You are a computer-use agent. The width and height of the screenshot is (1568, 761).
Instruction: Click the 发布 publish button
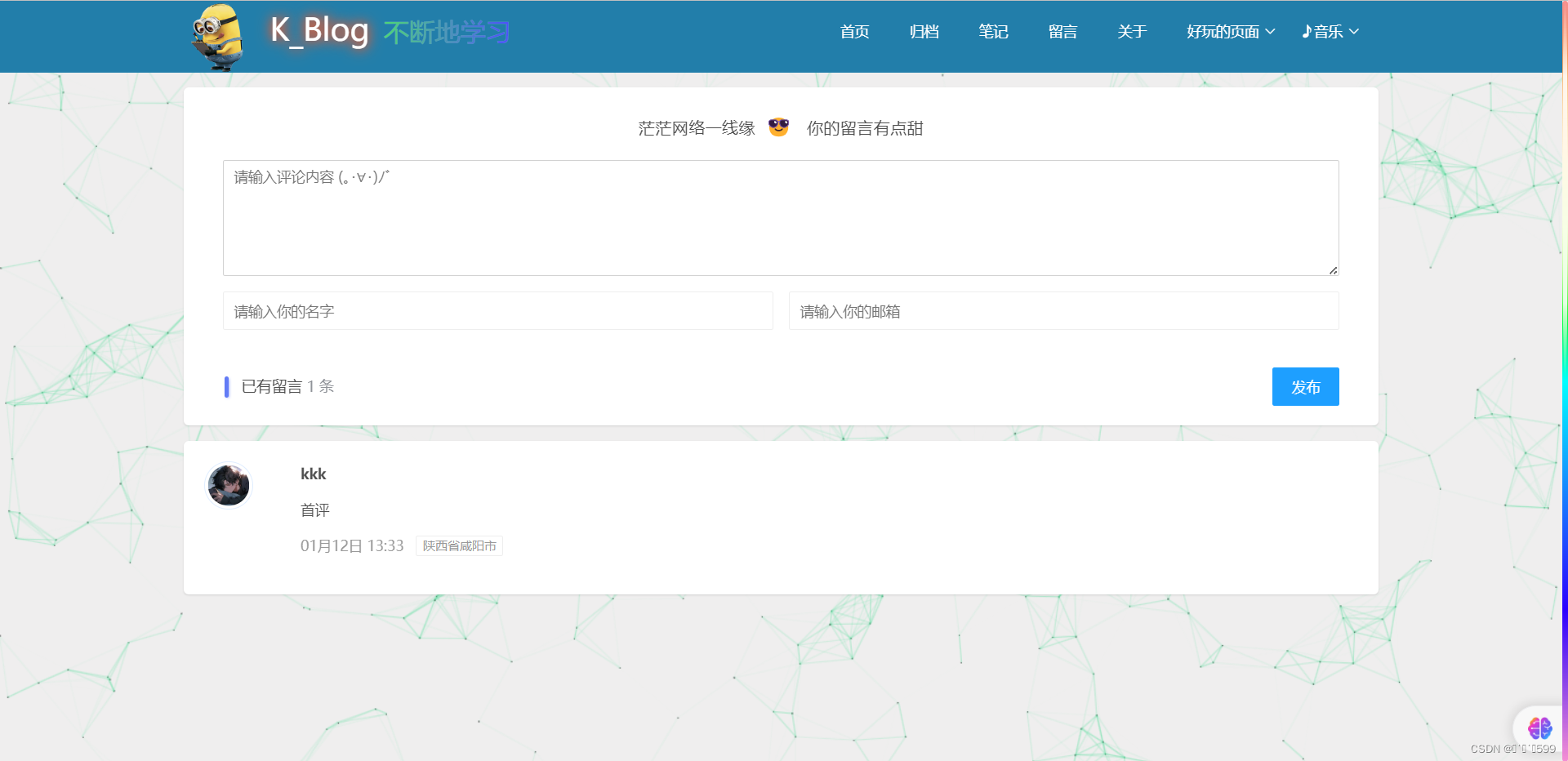tap(1305, 387)
